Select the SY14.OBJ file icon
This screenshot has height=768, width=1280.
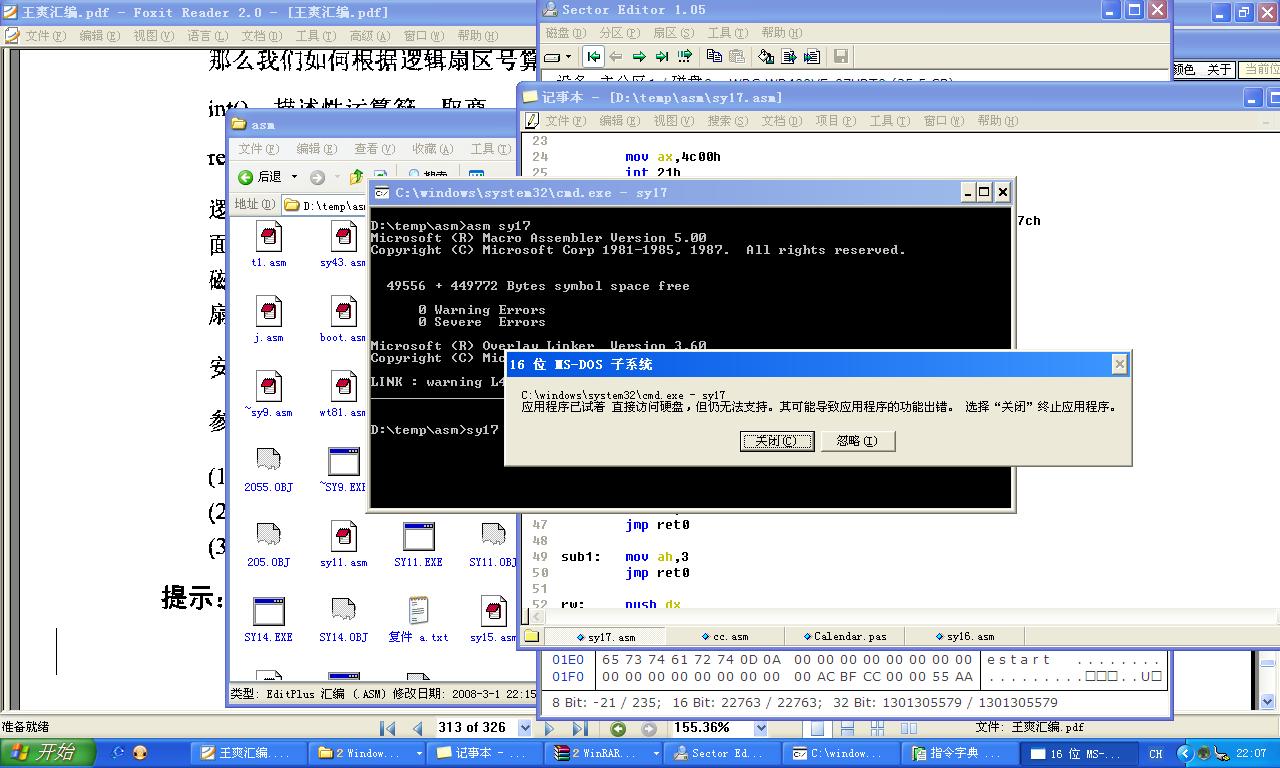pyautogui.click(x=343, y=611)
